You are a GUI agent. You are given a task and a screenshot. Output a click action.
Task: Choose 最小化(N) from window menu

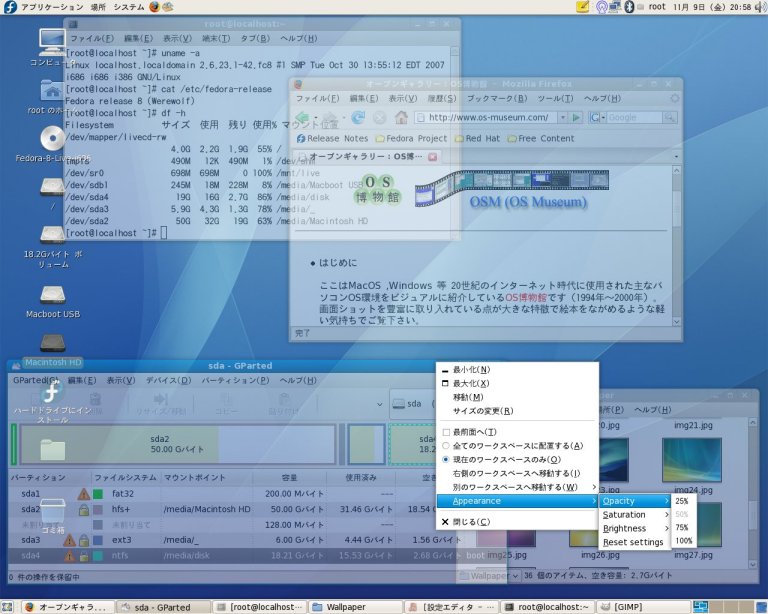point(517,370)
